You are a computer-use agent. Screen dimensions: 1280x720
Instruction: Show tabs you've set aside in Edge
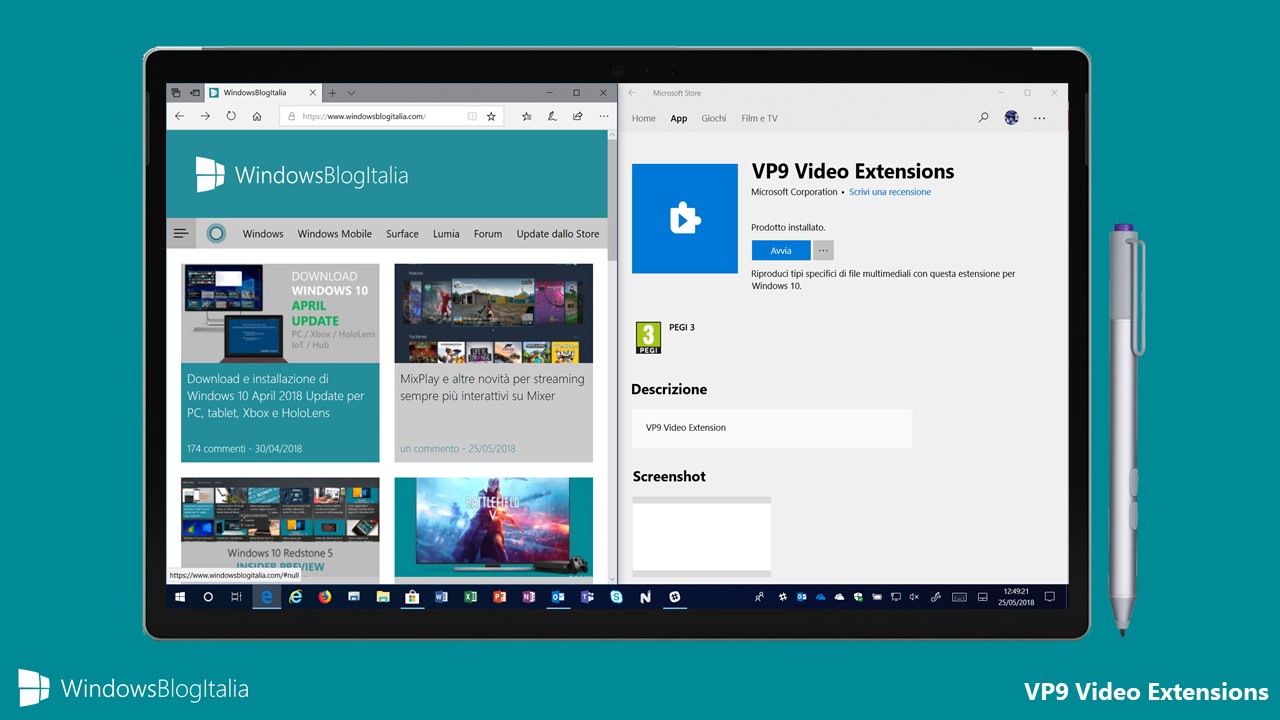point(175,92)
